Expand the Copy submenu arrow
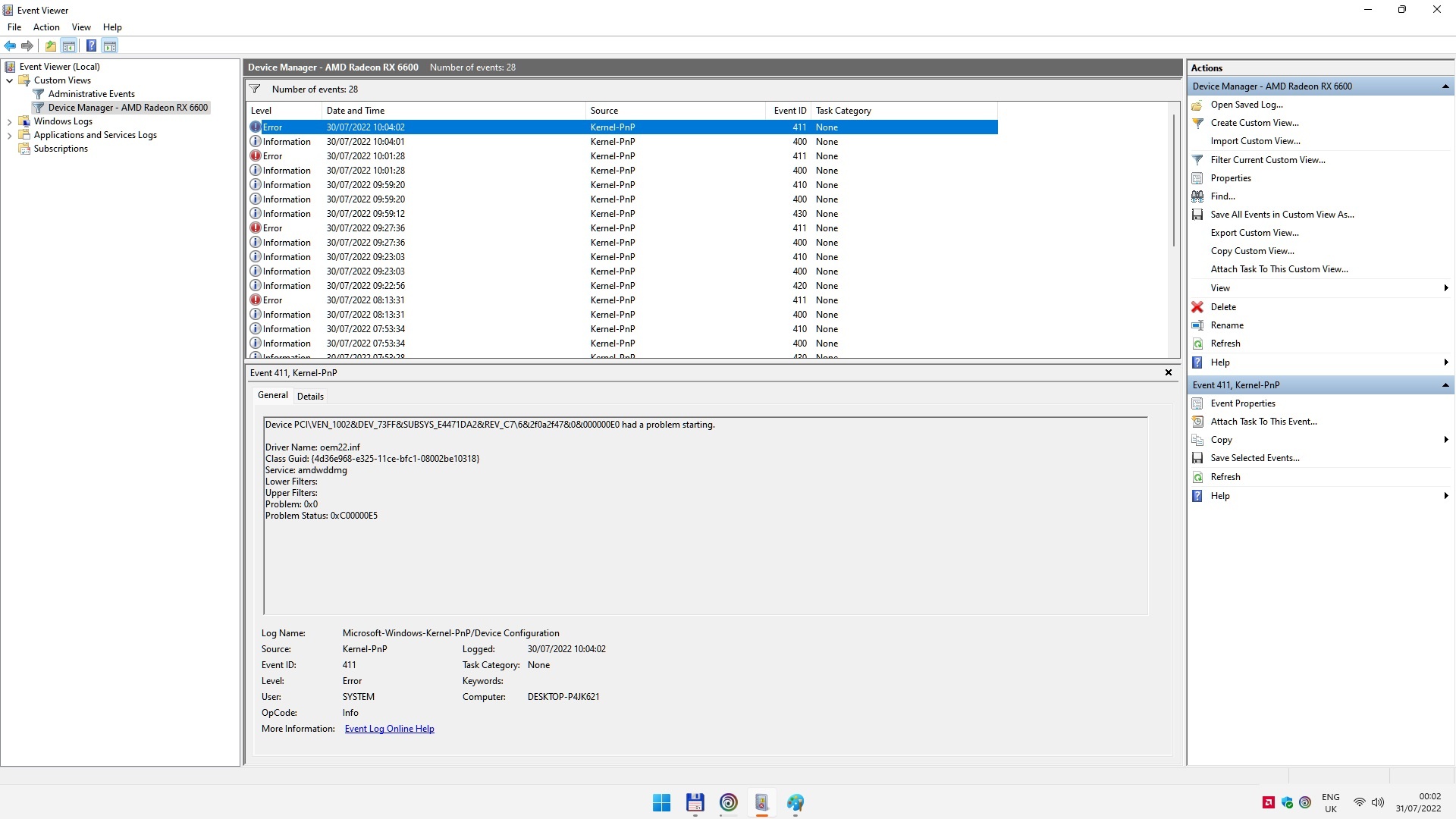The height and width of the screenshot is (819, 1456). click(1446, 440)
